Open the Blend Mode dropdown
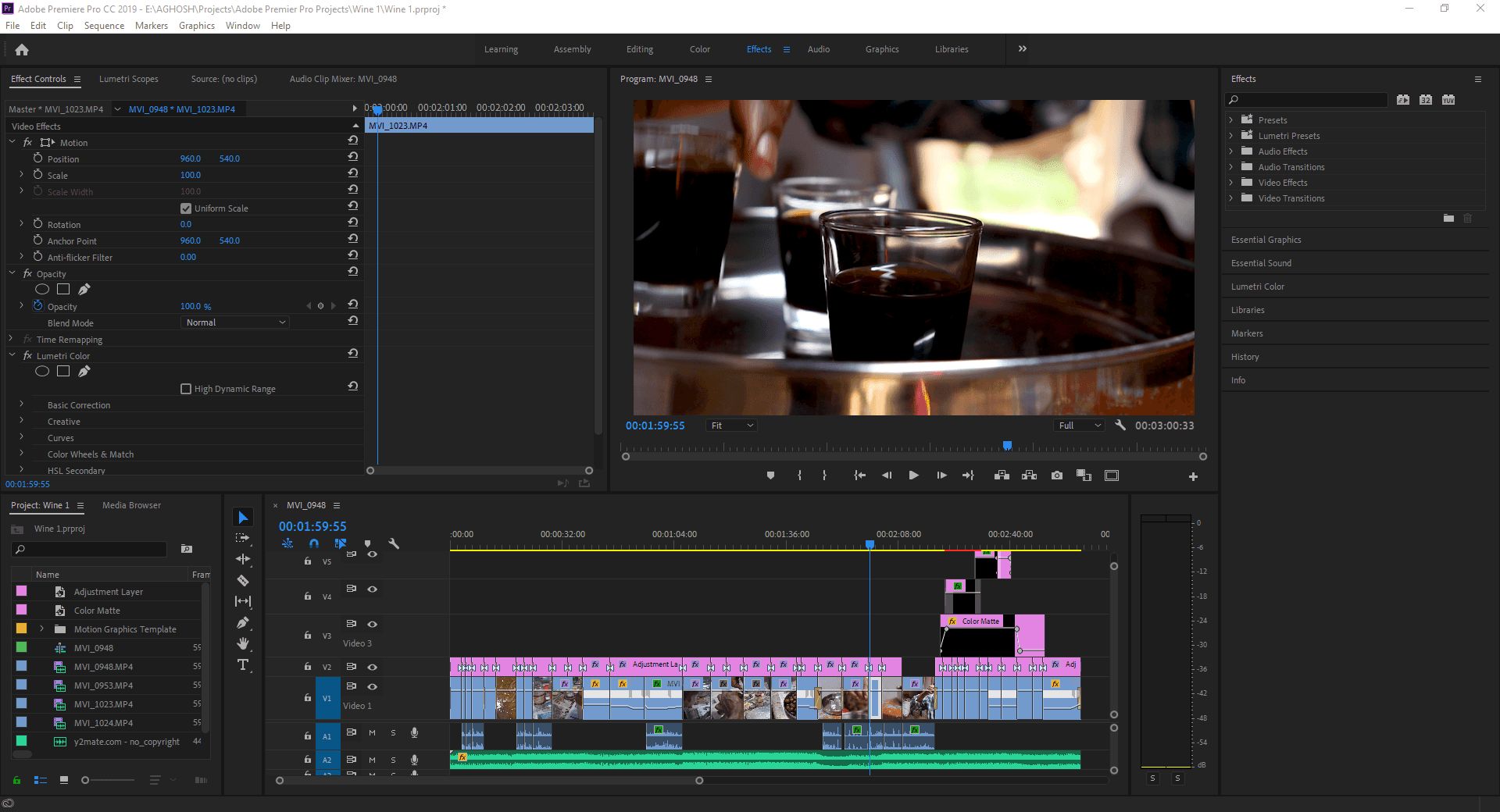The height and width of the screenshot is (812, 1500). click(x=236, y=322)
